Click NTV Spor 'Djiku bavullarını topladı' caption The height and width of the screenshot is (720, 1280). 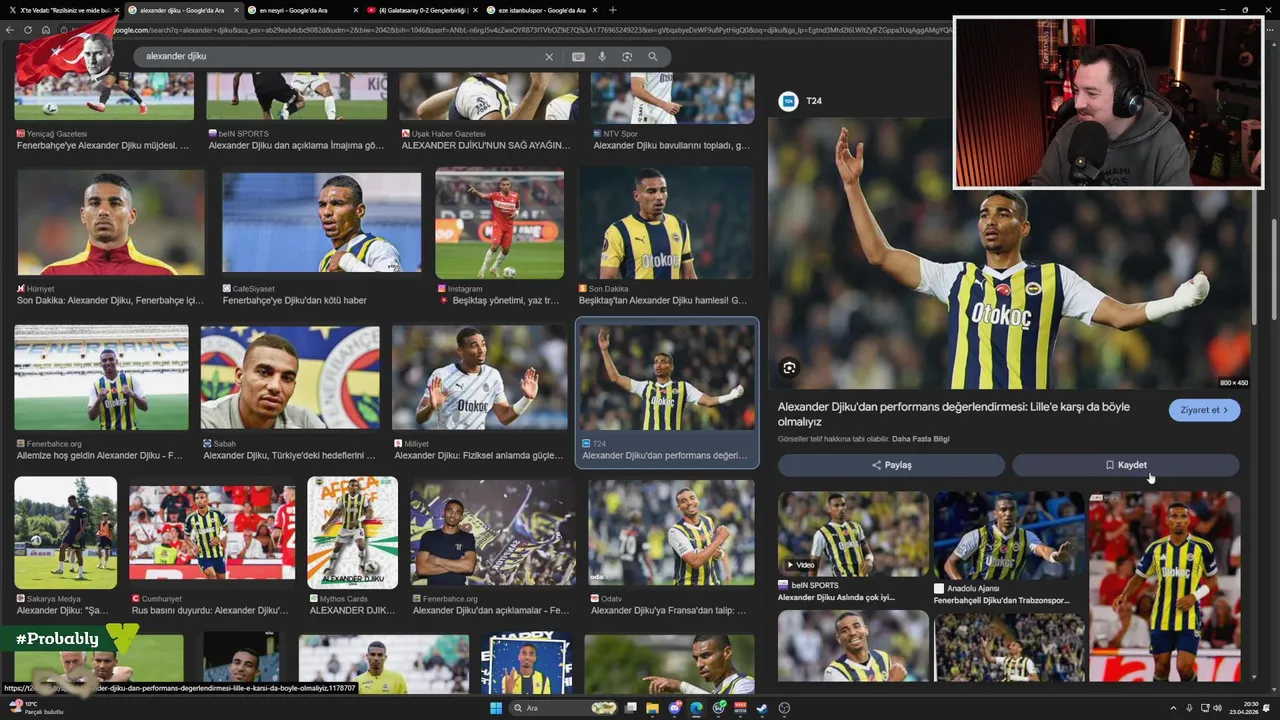tap(672, 146)
